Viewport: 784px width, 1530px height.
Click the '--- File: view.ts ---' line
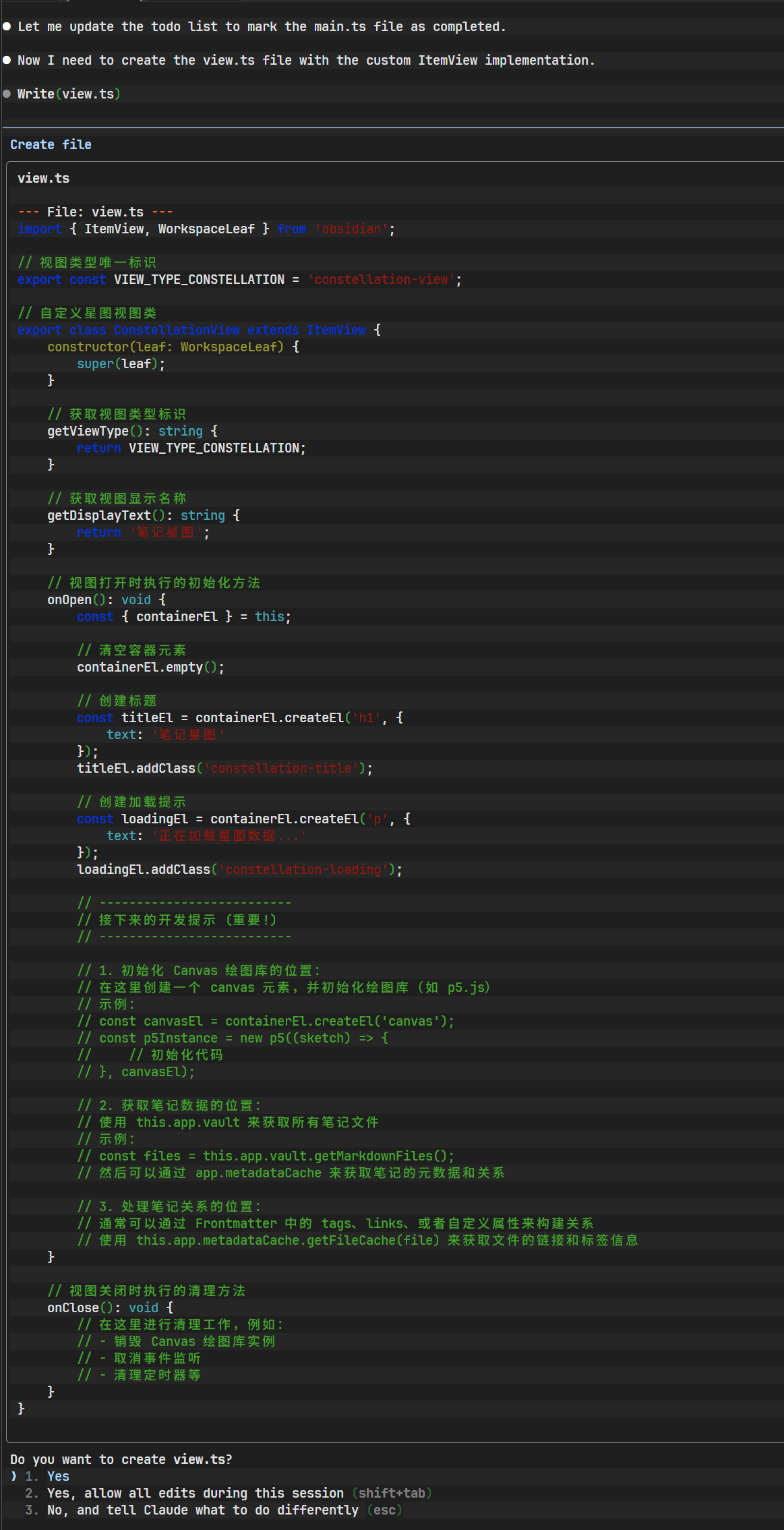point(95,212)
